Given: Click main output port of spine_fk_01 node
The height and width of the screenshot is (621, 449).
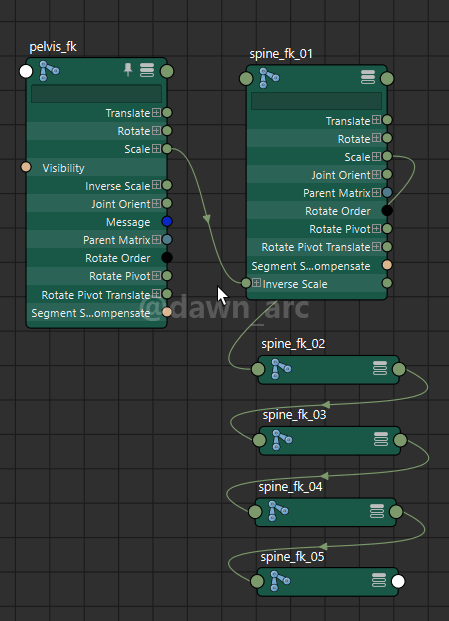Looking at the screenshot, I should pyautogui.click(x=387, y=78).
